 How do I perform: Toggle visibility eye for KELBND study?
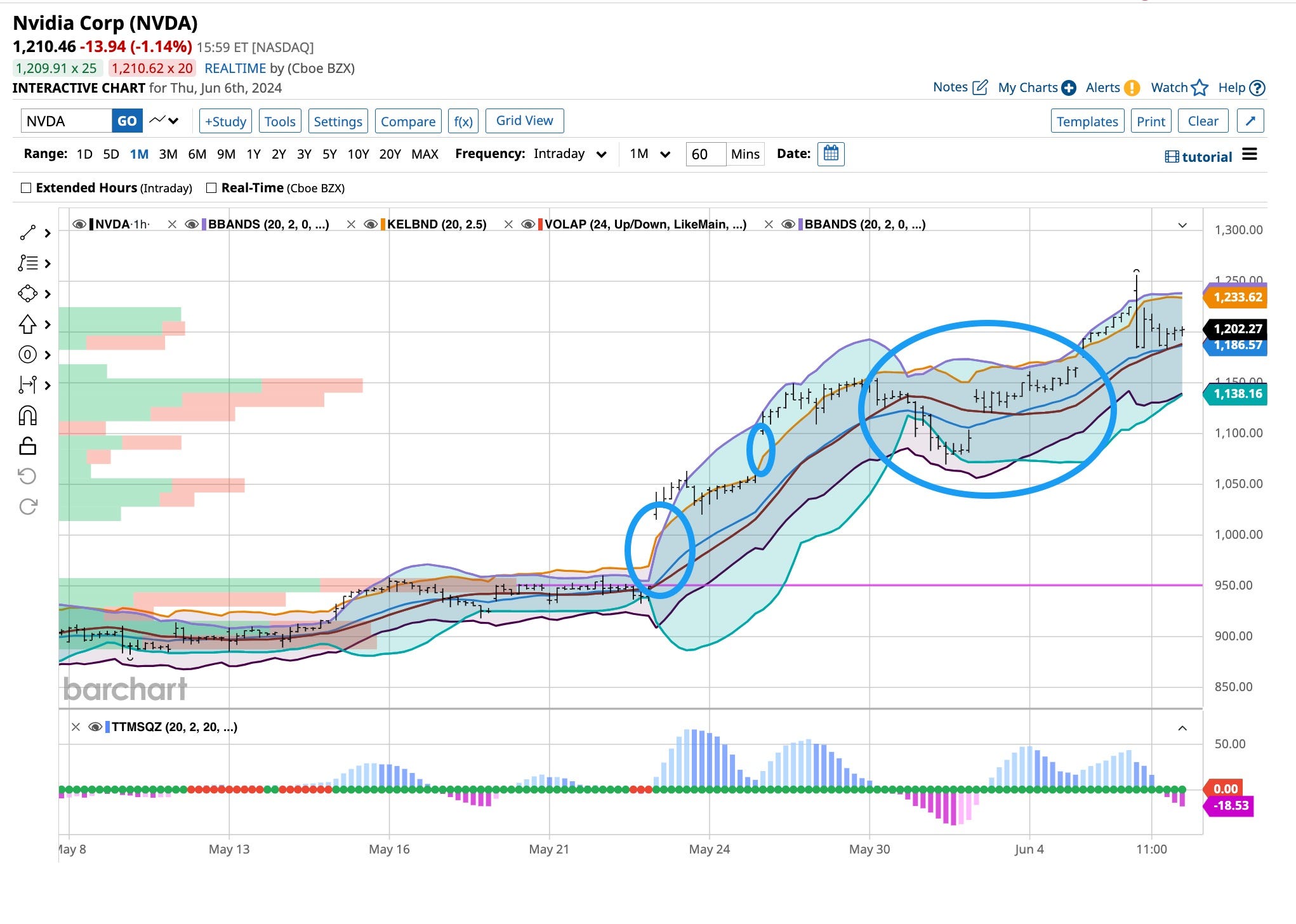coord(371,224)
